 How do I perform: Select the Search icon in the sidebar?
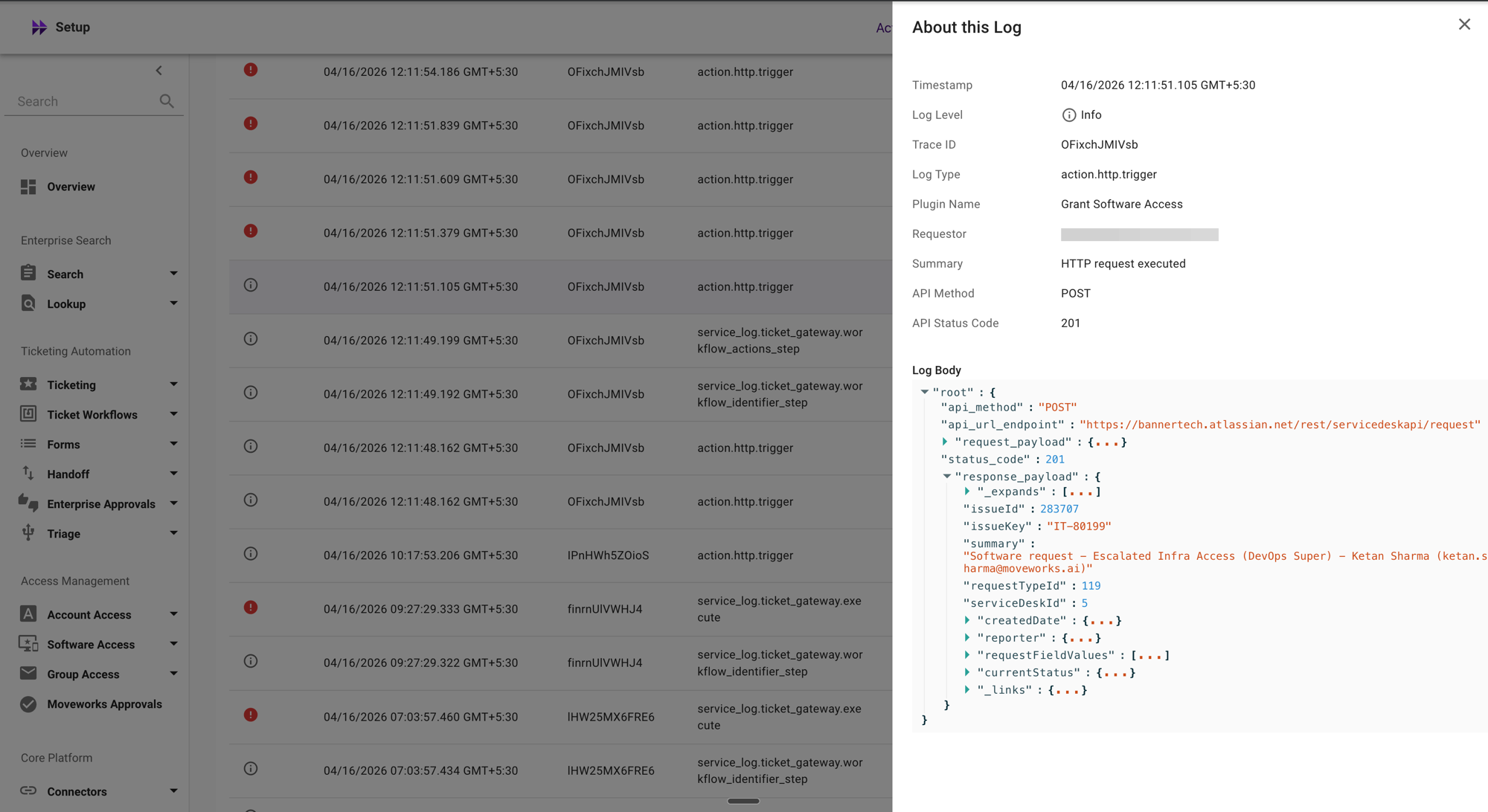(28, 274)
